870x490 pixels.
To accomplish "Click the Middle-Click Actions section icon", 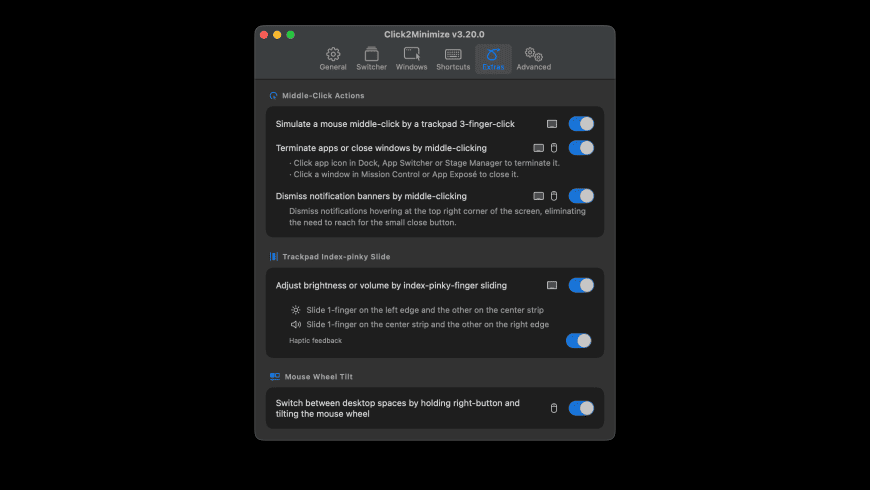I will pyautogui.click(x=273, y=95).
